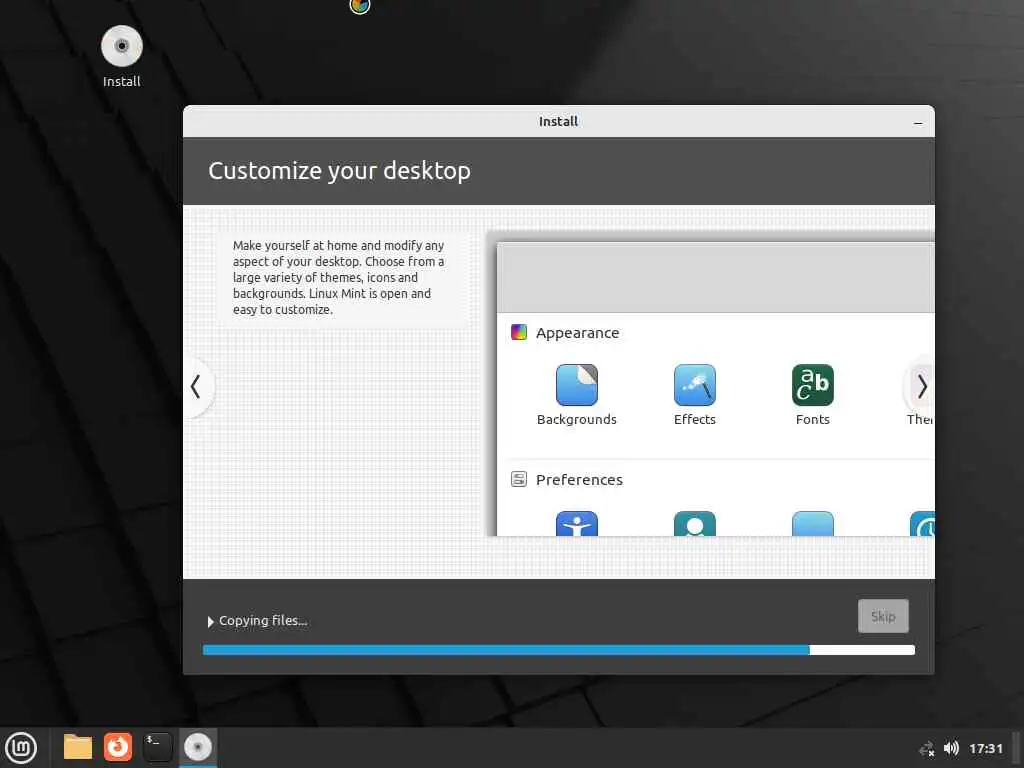This screenshot has width=1024, height=768.
Task: Advance to next slide with right chevron
Action: [921, 387]
